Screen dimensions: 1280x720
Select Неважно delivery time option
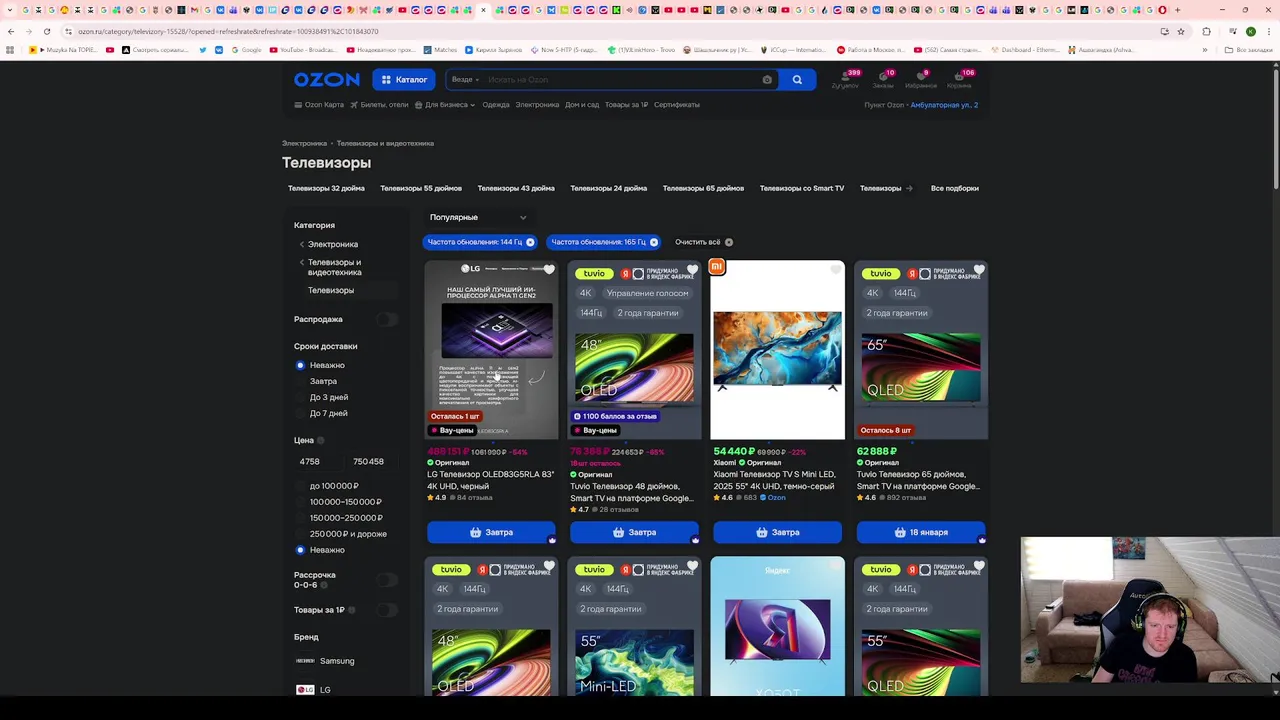point(320,366)
